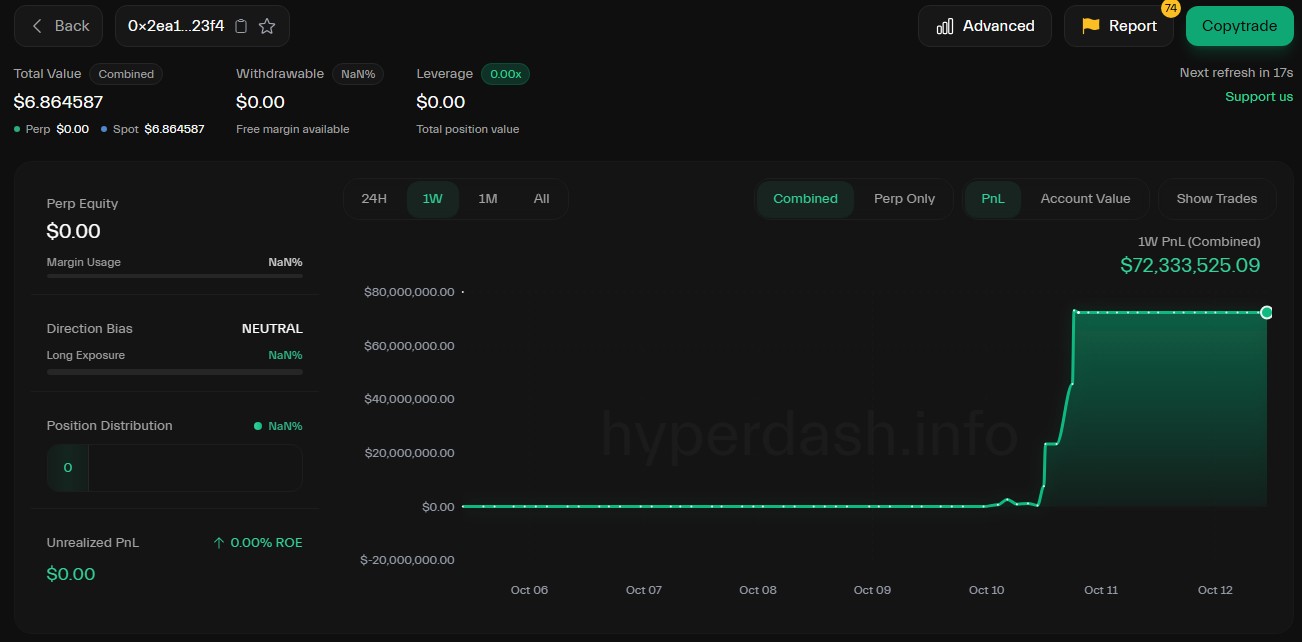Click the Combined badge beside Total Value
This screenshot has height=642, width=1302.
click(126, 74)
